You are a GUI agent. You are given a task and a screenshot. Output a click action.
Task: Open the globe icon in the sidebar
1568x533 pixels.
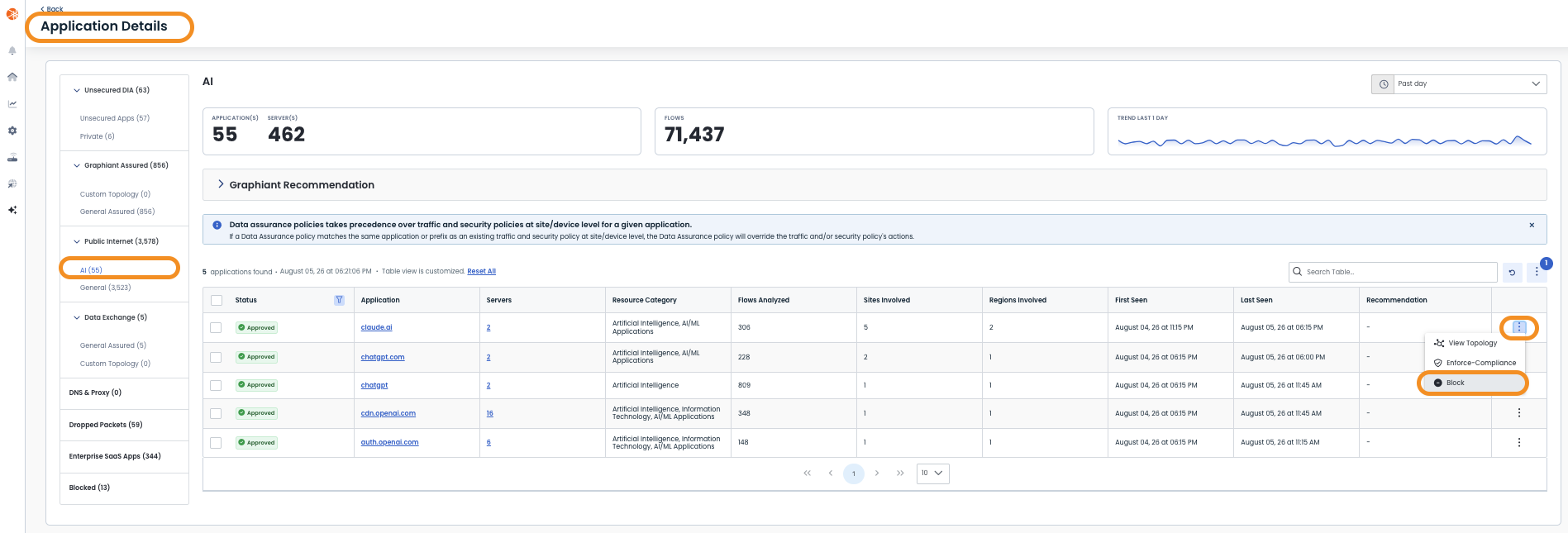pos(12,184)
